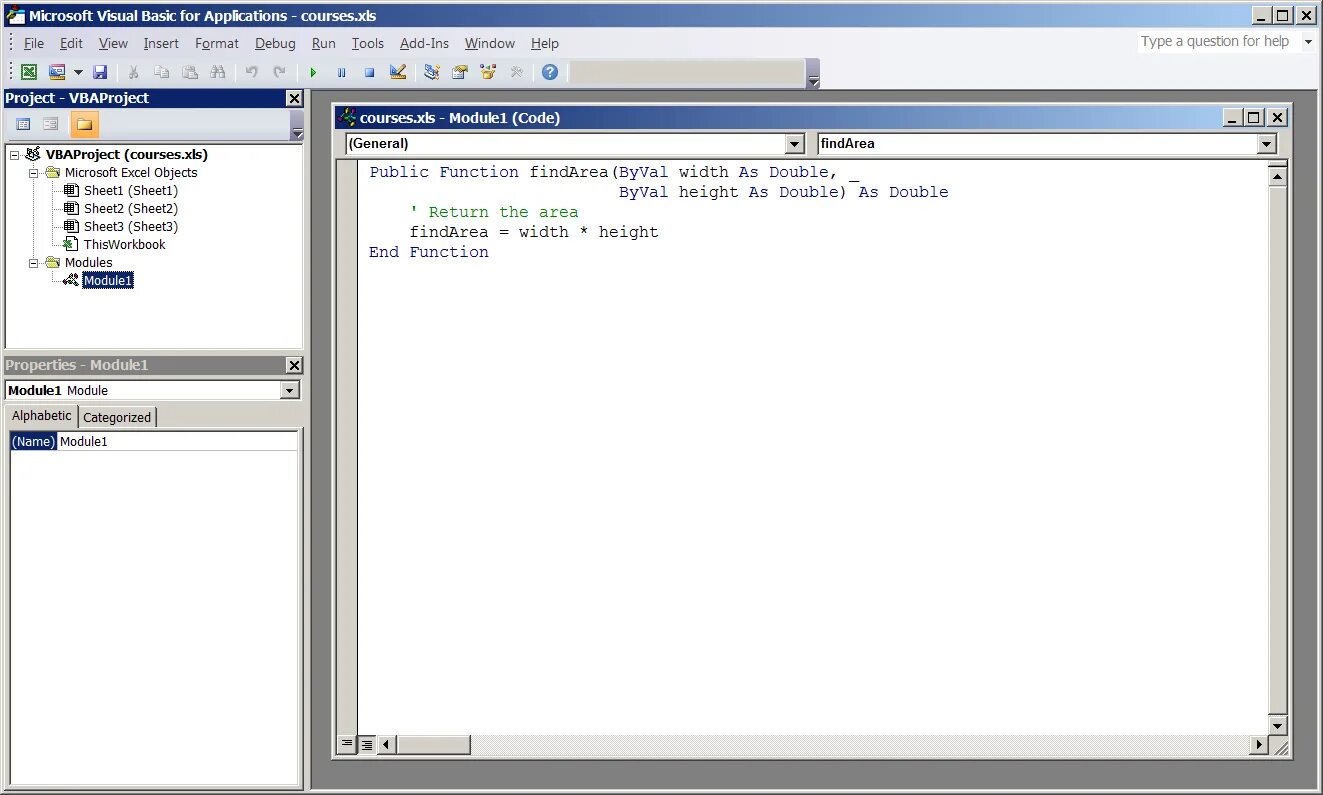The height and width of the screenshot is (795, 1323).
Task: Open the File menu
Action: pos(34,43)
